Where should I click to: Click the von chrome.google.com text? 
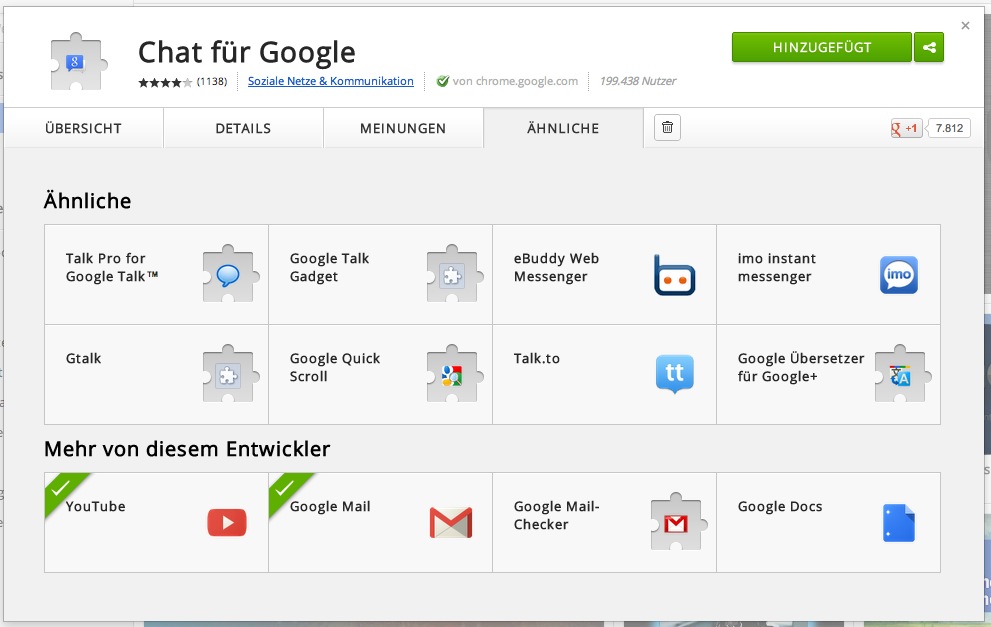tap(515, 81)
